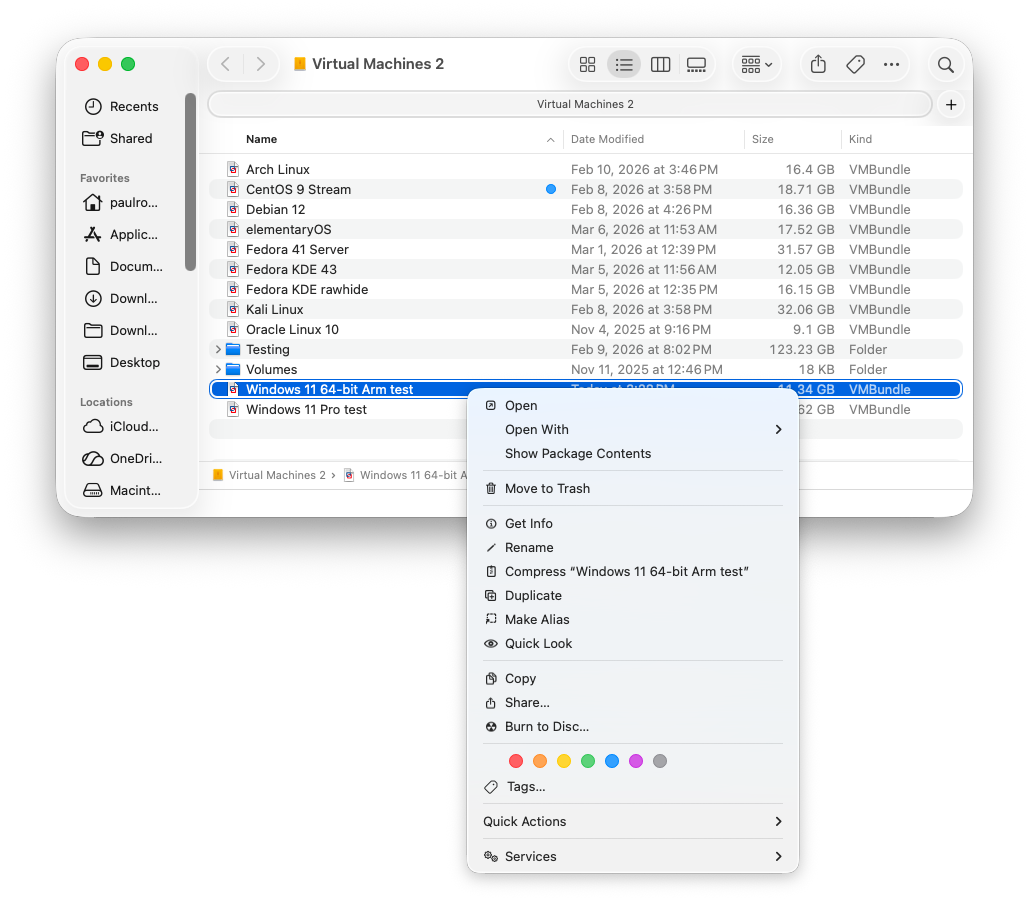Open Macintosh HD in sidebar

pos(122,490)
